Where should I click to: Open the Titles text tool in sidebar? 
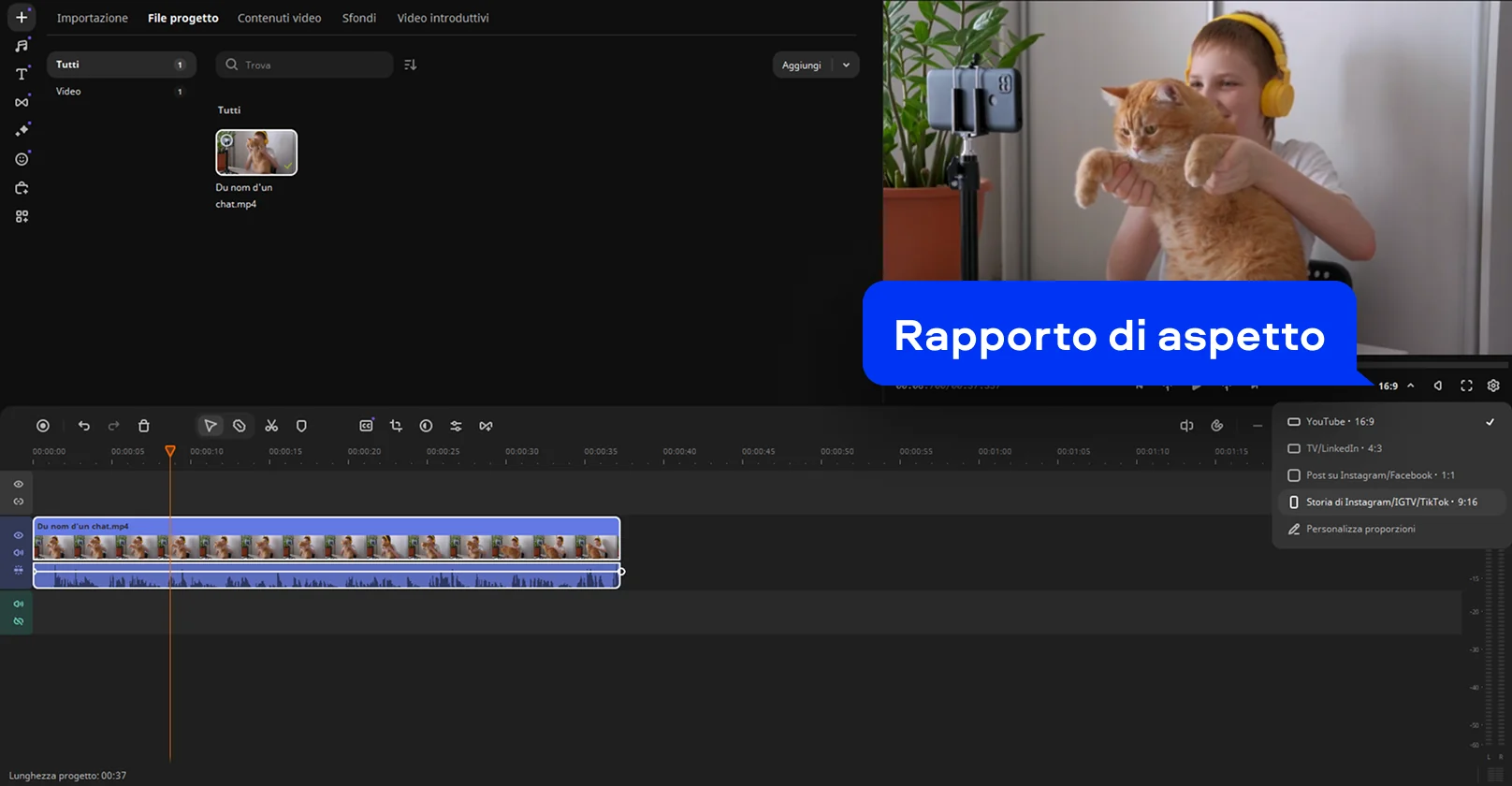click(x=22, y=74)
